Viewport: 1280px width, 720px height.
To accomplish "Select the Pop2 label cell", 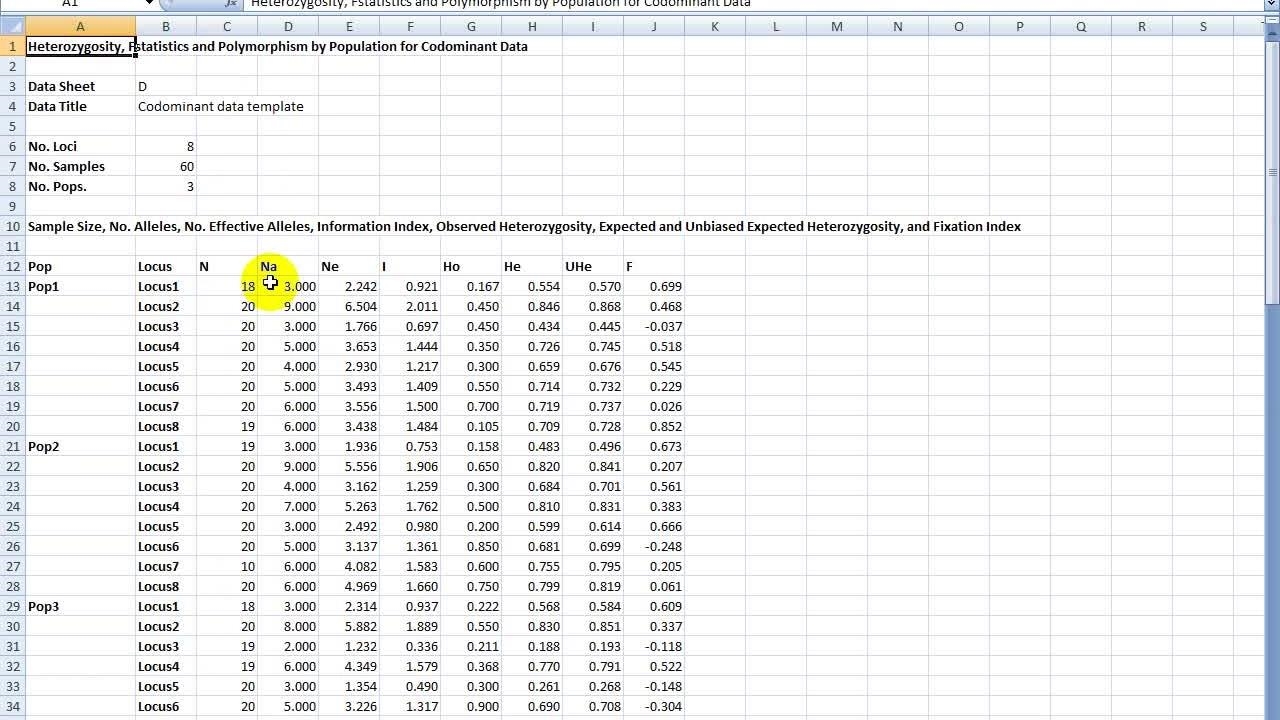I will (x=80, y=446).
